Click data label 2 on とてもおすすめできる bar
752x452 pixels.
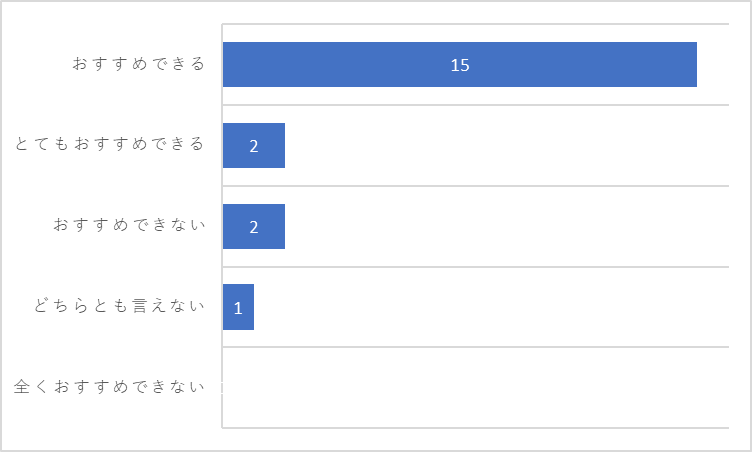254,146
